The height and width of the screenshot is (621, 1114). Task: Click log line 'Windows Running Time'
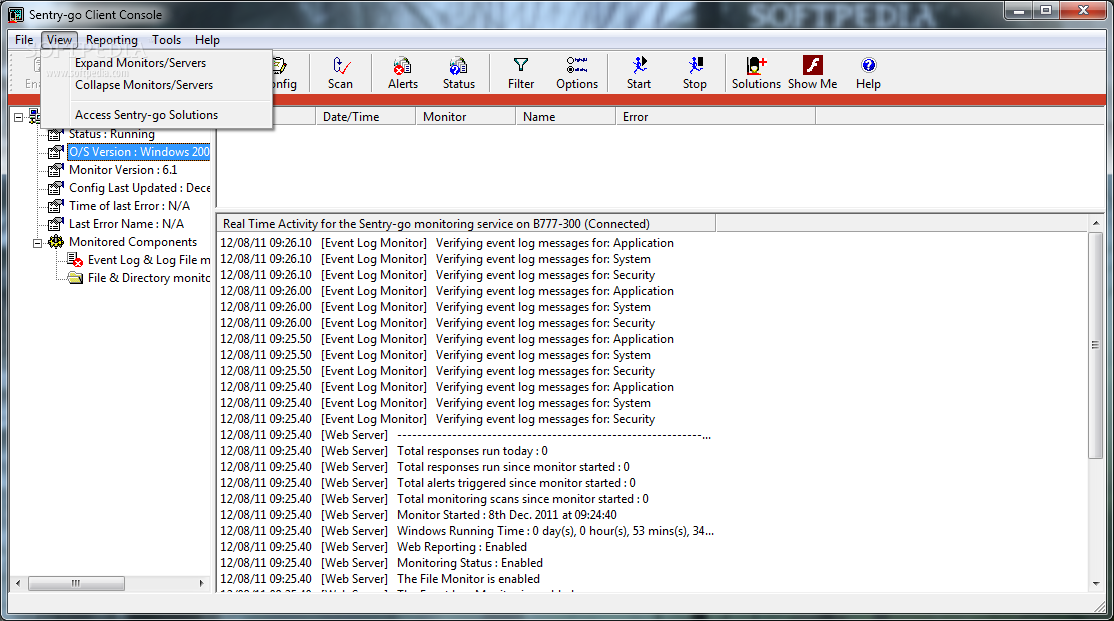(x=555, y=531)
